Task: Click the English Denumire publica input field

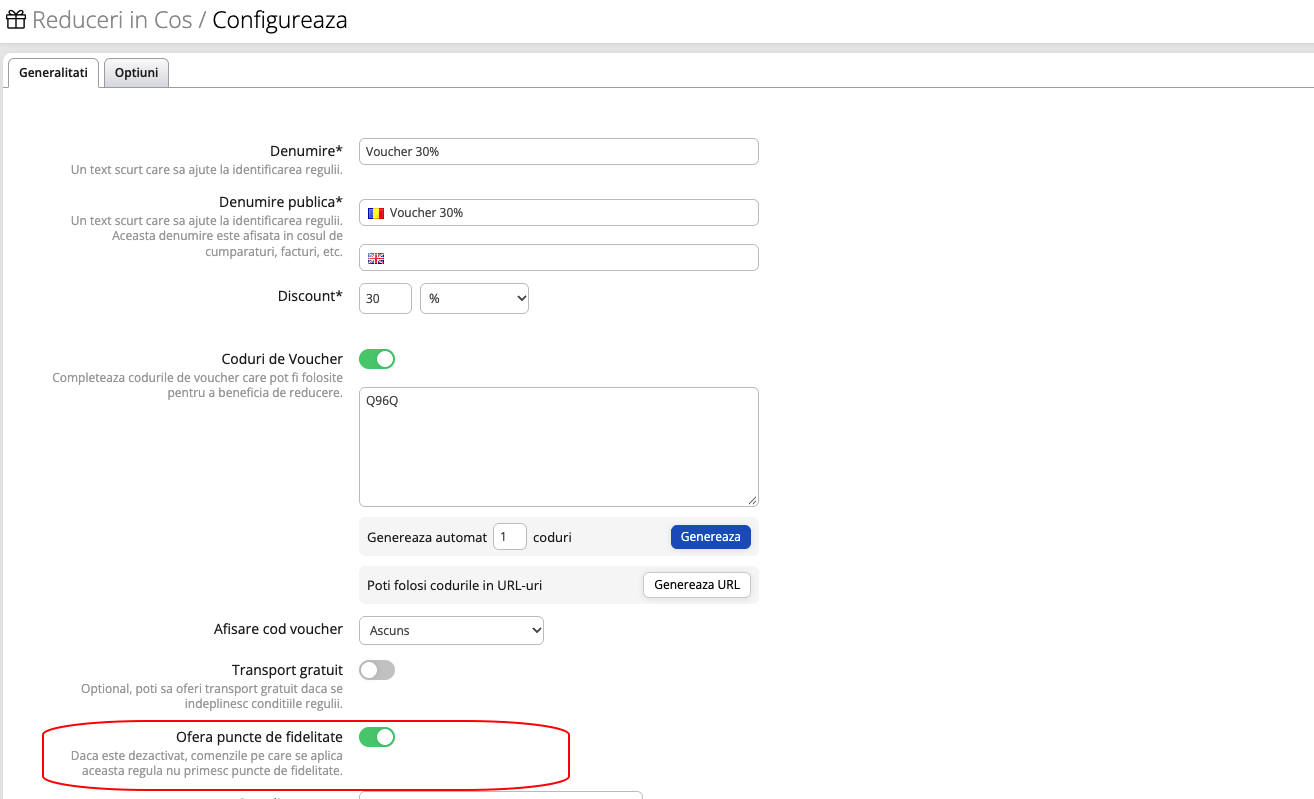Action: point(559,258)
